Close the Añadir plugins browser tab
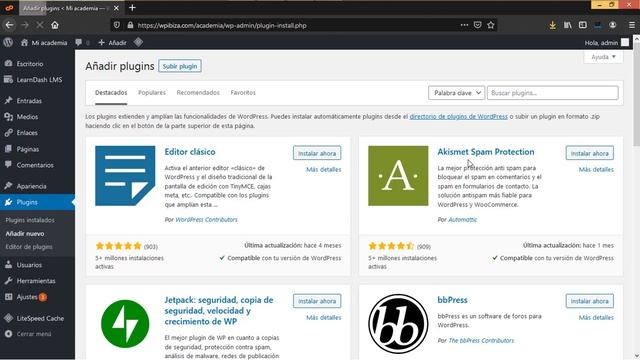The height and width of the screenshot is (360, 640). pos(116,8)
